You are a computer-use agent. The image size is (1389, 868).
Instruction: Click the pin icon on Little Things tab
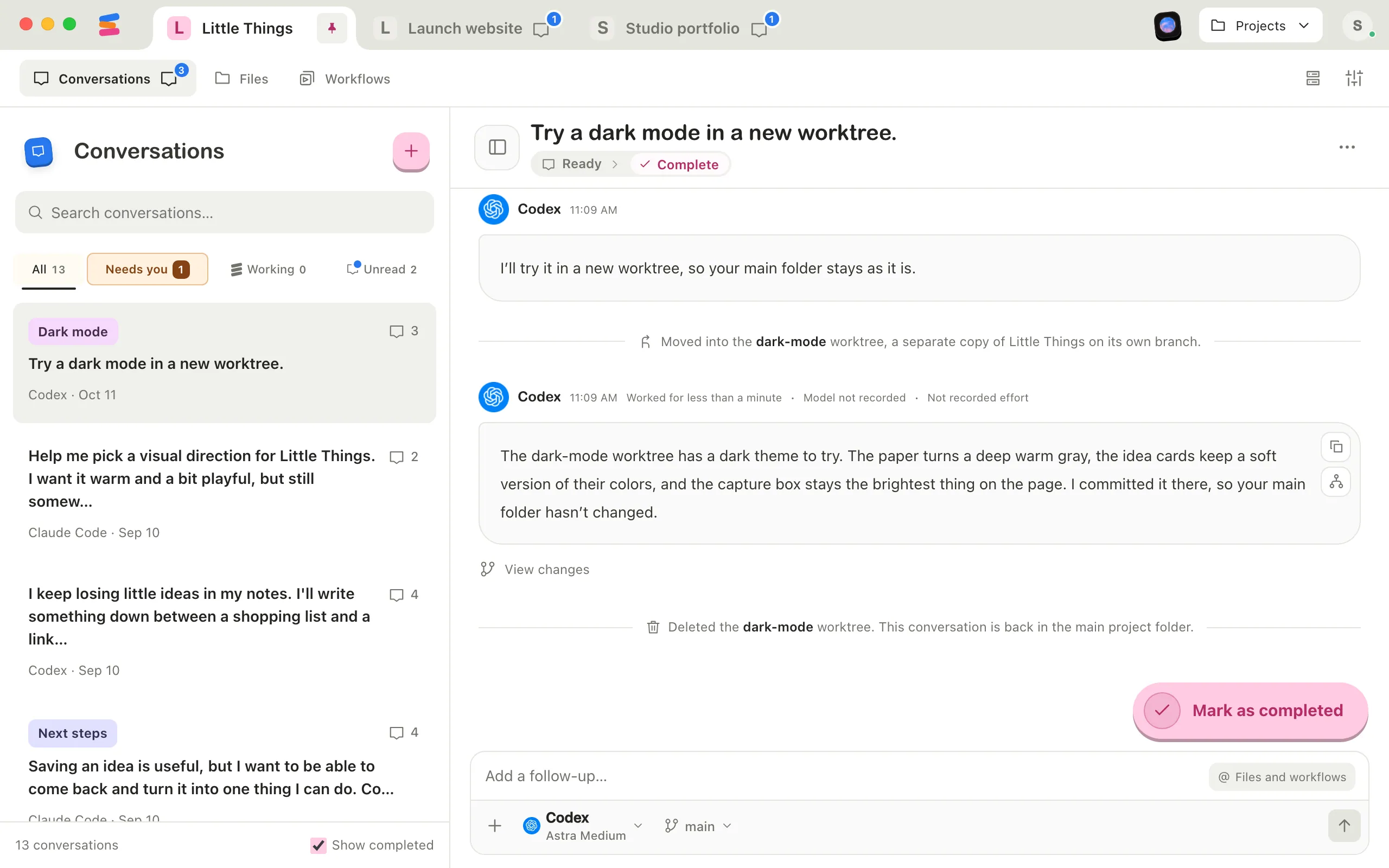pyautogui.click(x=332, y=28)
